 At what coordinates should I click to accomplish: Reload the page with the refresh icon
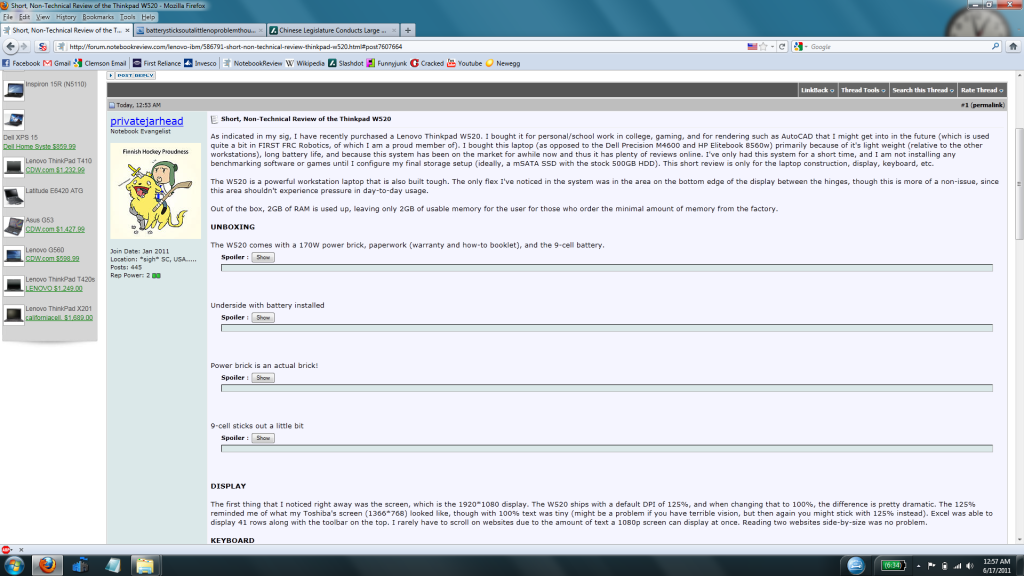(x=782, y=46)
